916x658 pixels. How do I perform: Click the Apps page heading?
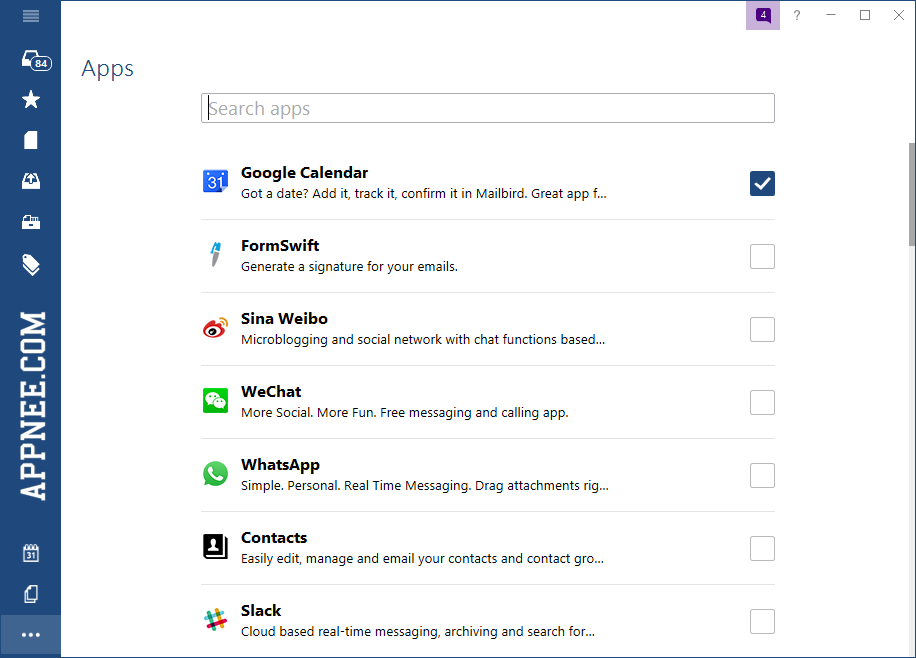click(x=107, y=69)
